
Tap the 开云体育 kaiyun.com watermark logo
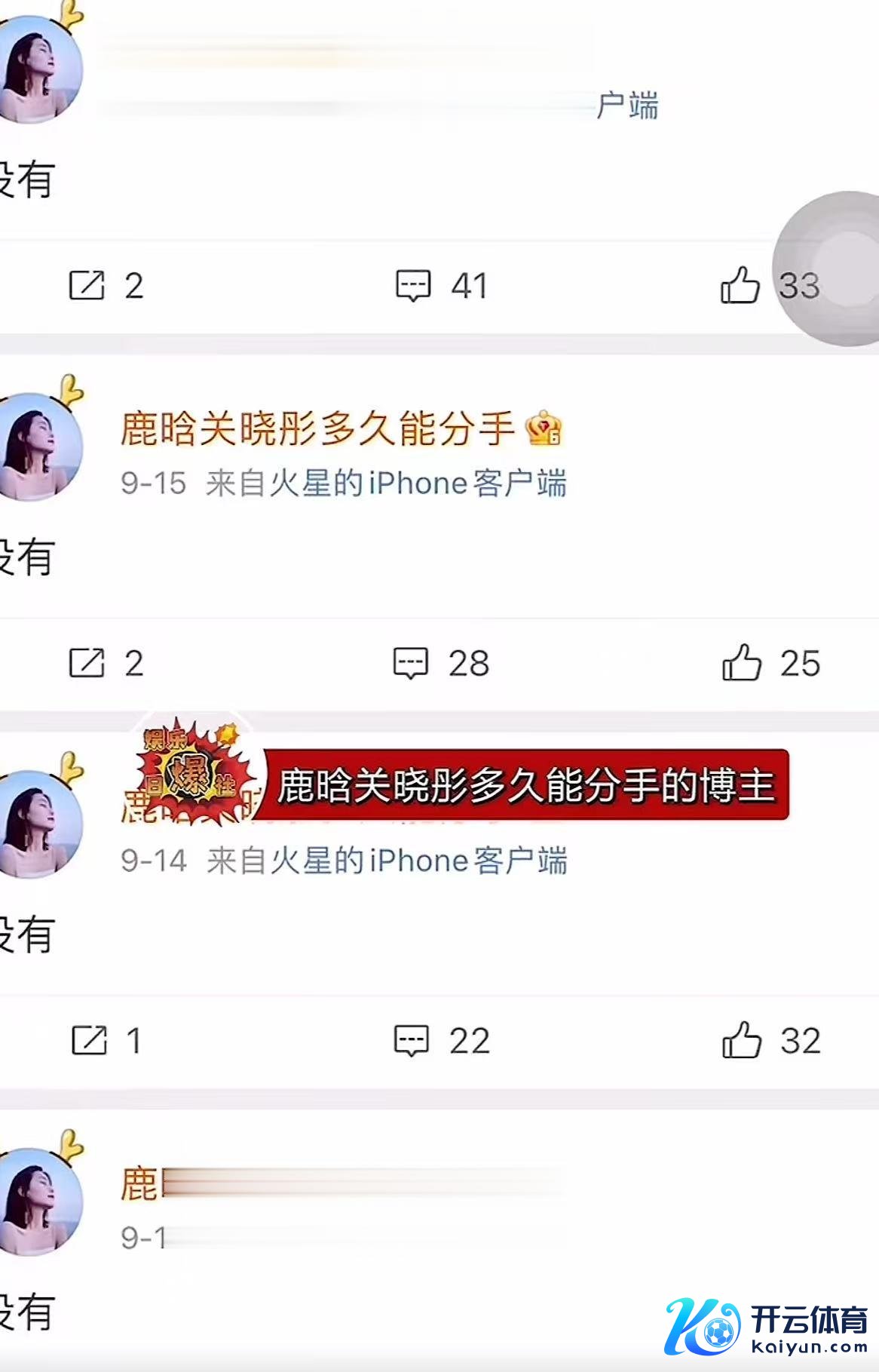[767, 1327]
